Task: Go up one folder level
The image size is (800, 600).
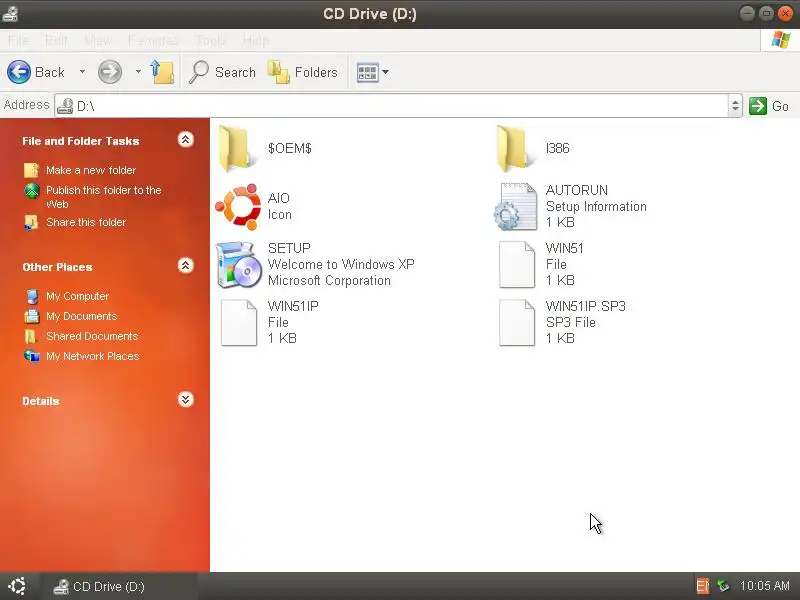Action: click(x=162, y=72)
